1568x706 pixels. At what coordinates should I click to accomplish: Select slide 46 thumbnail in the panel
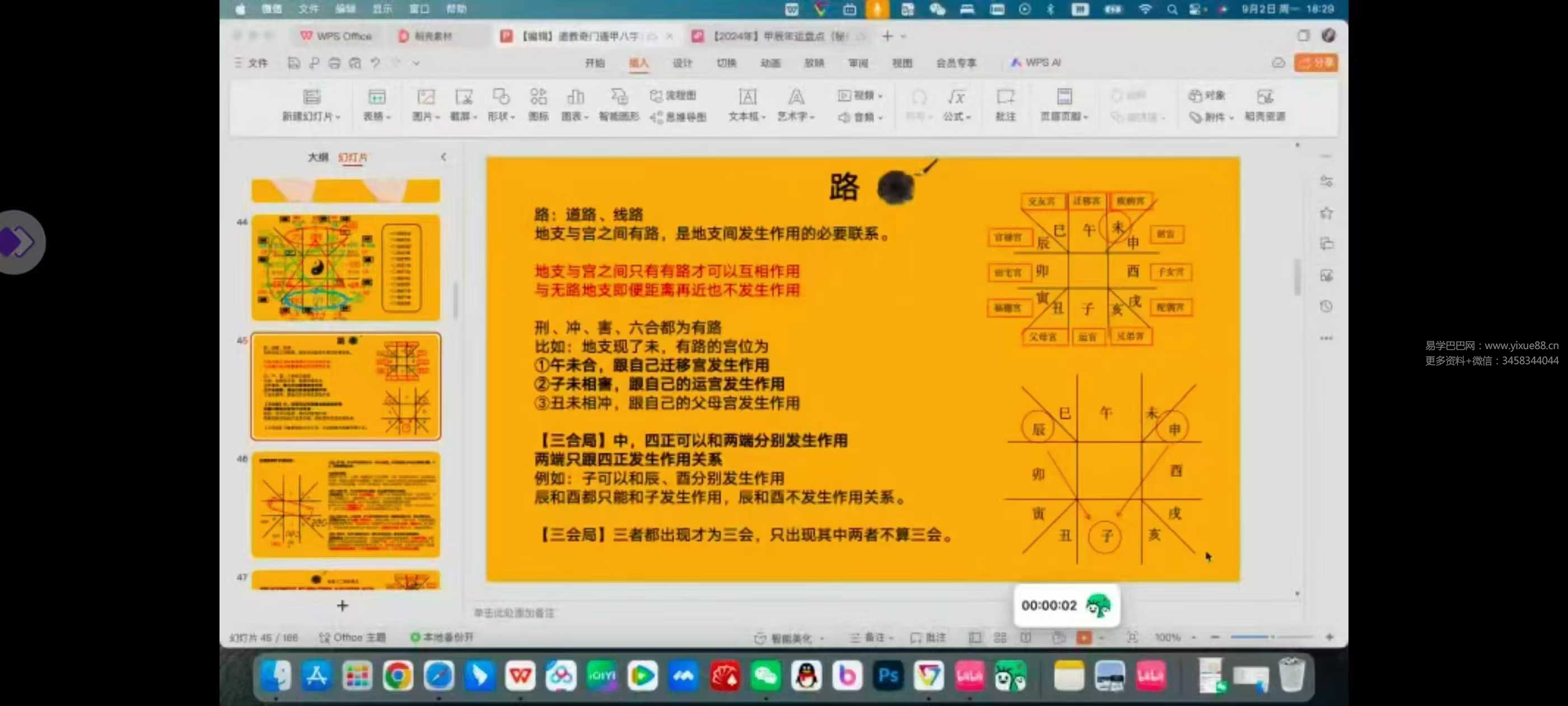[x=344, y=504]
